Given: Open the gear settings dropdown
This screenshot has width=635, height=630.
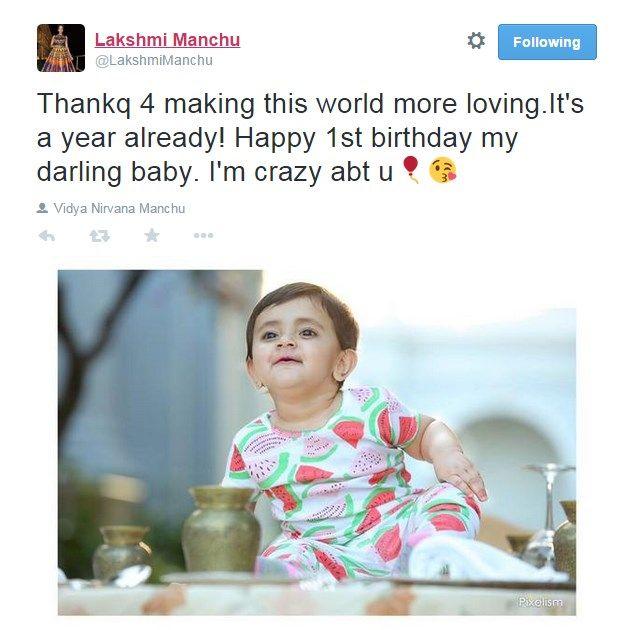Looking at the screenshot, I should coord(476,41).
